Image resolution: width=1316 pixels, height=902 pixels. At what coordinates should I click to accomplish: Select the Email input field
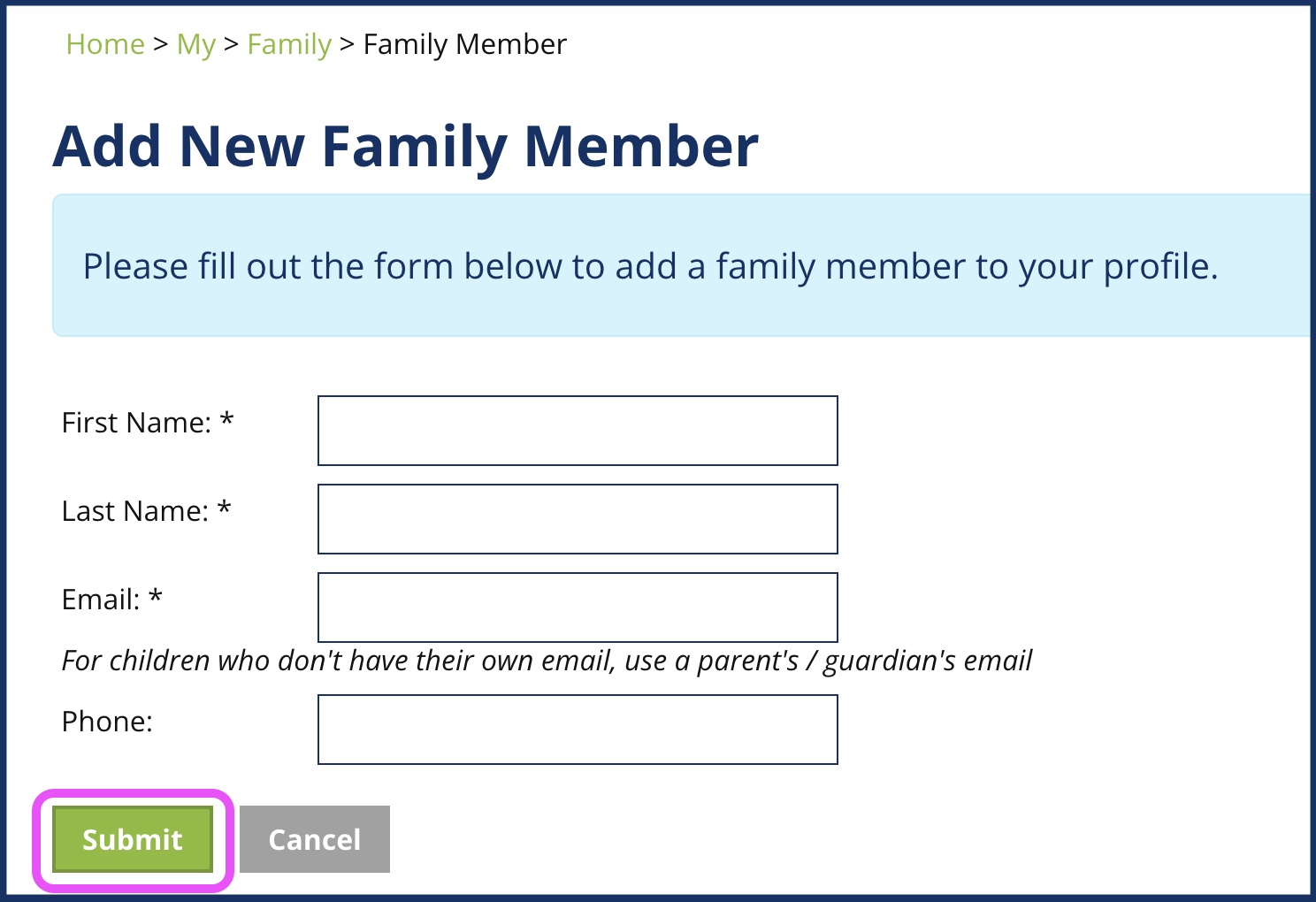(578, 608)
